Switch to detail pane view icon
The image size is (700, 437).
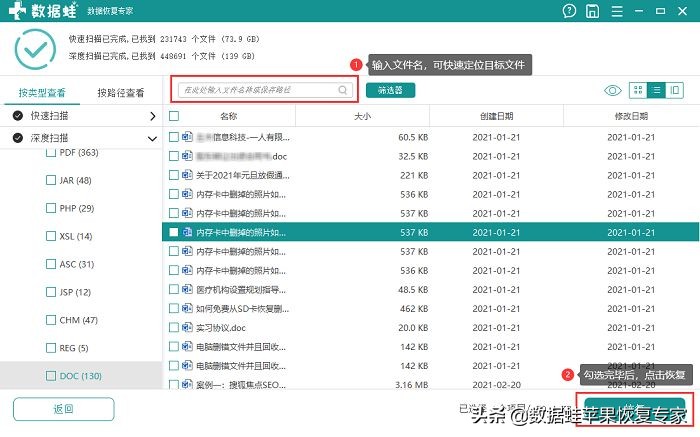(675, 90)
